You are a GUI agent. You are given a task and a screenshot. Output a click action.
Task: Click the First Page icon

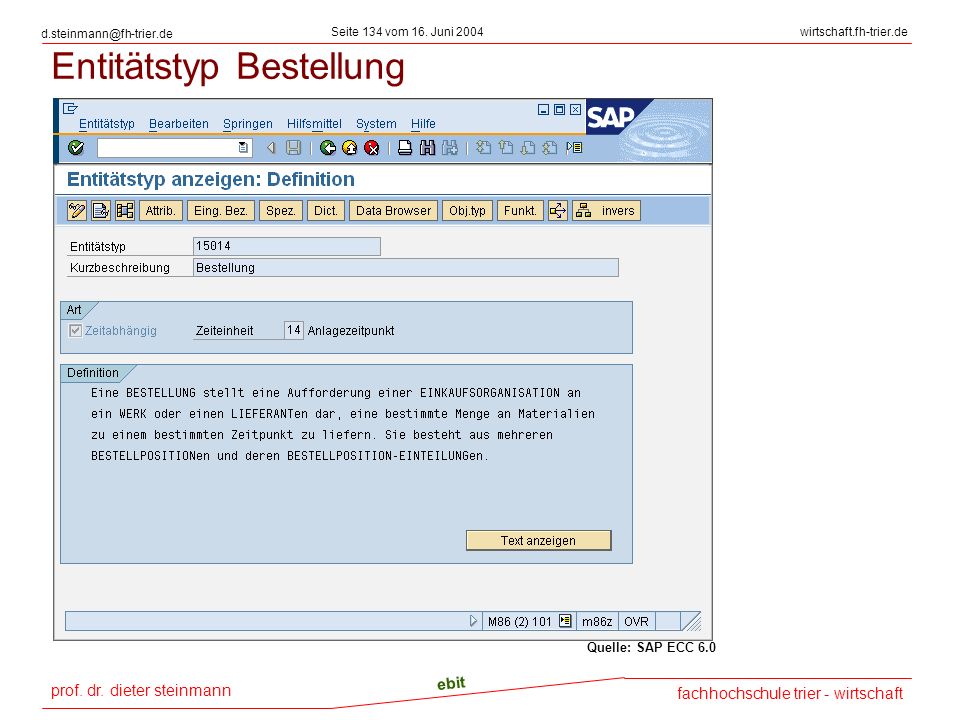(484, 148)
